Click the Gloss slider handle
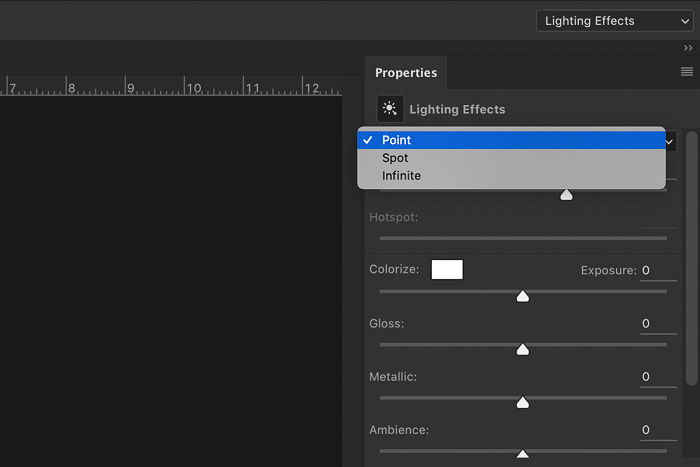700x467 pixels. (x=523, y=349)
